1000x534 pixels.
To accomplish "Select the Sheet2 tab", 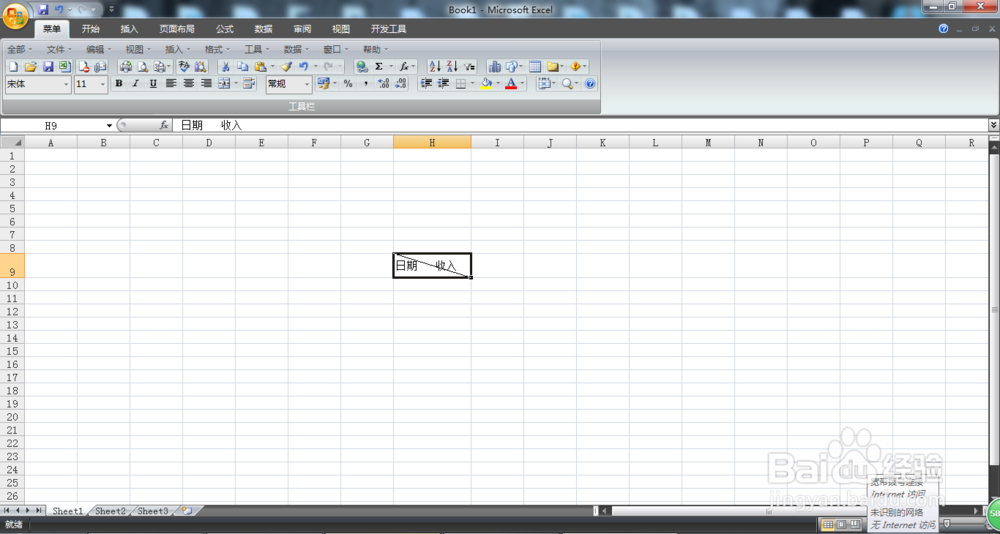I will [110, 511].
